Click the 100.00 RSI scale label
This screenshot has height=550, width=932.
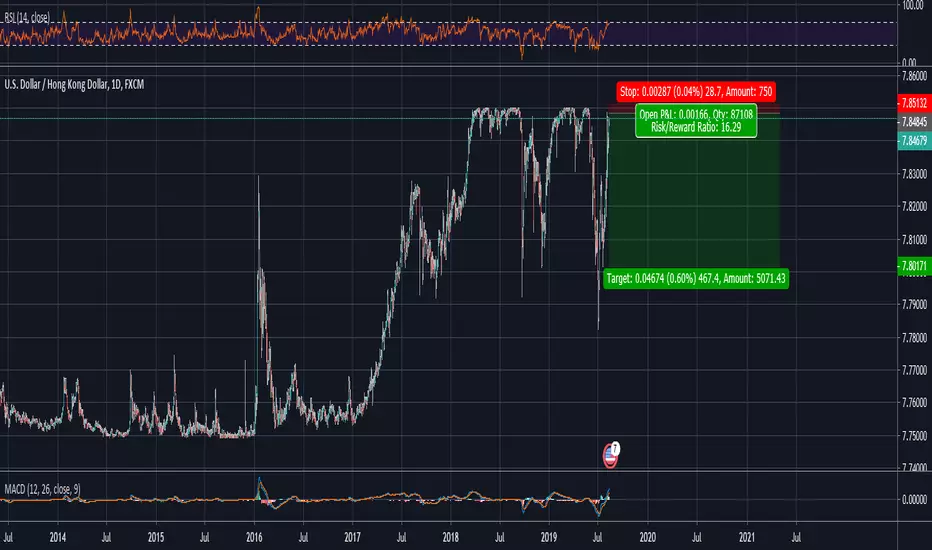click(x=912, y=5)
